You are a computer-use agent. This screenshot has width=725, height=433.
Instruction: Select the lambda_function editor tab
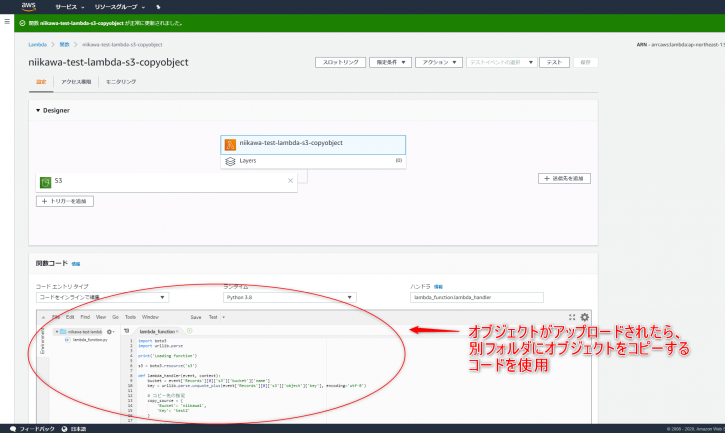pyautogui.click(x=157, y=331)
